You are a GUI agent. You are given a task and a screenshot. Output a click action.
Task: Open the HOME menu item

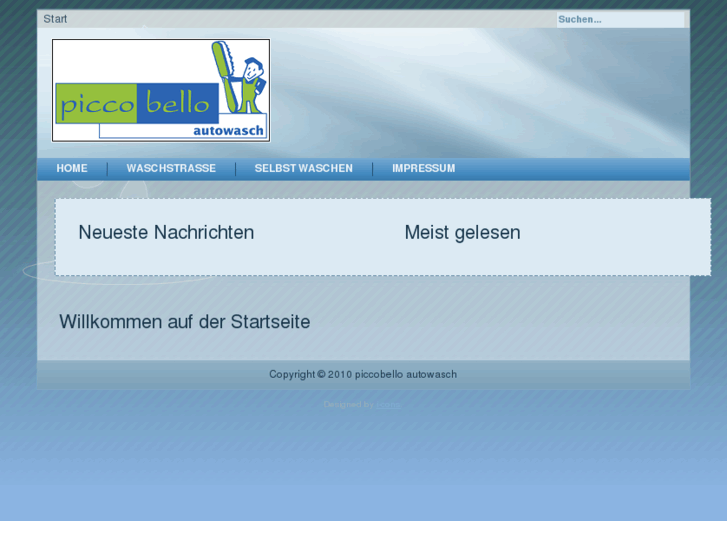72,168
